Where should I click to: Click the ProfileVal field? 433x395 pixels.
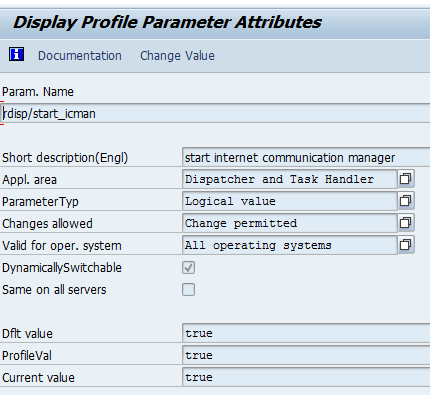[x=306, y=355]
